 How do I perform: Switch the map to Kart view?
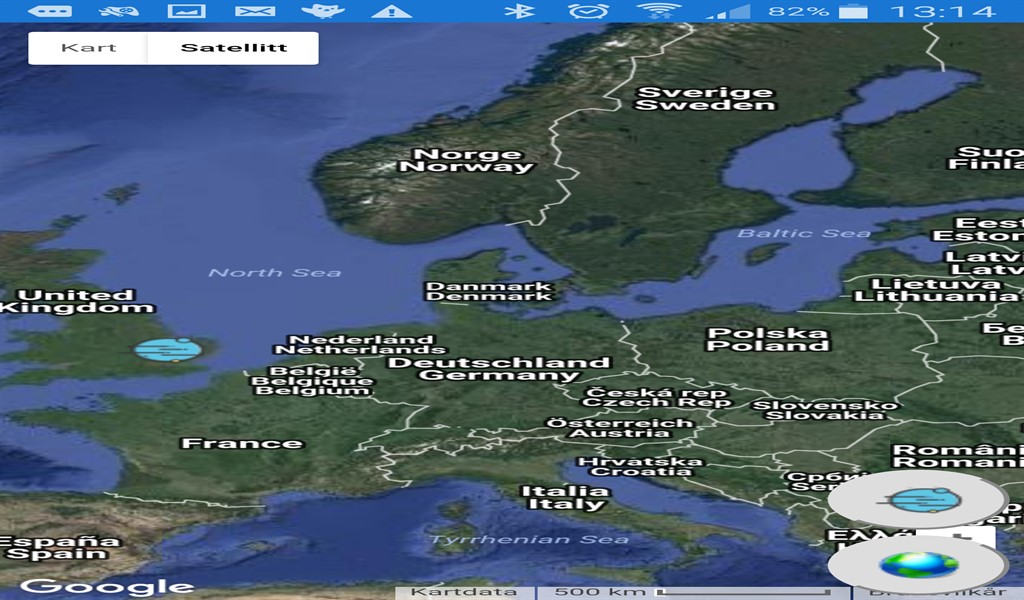[x=88, y=46]
